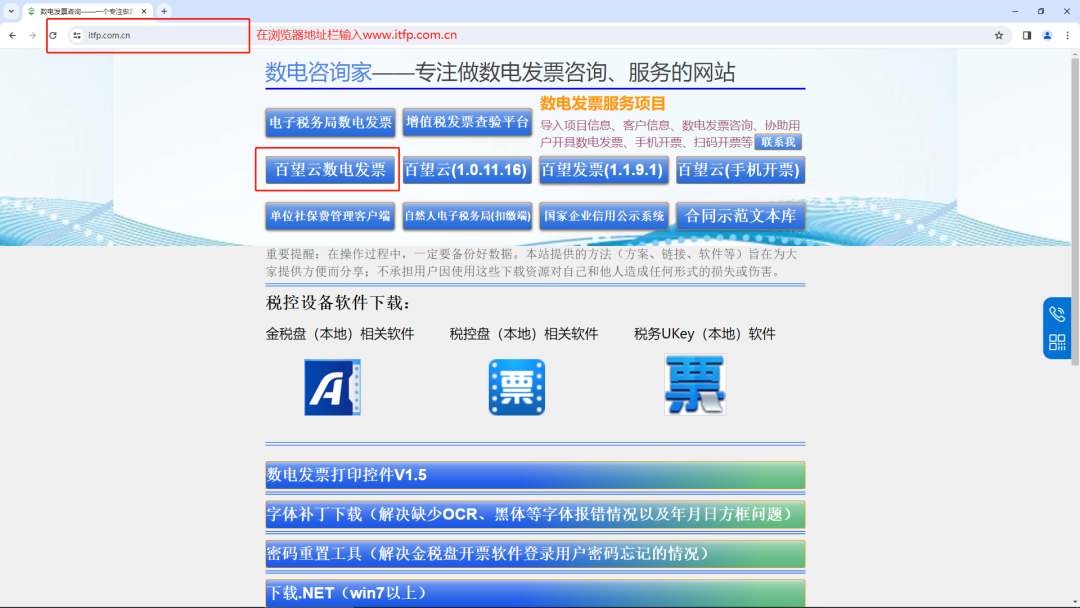The width and height of the screenshot is (1080, 608).
Task: Open 电子税务局数电发票 button
Action: [x=331, y=123]
